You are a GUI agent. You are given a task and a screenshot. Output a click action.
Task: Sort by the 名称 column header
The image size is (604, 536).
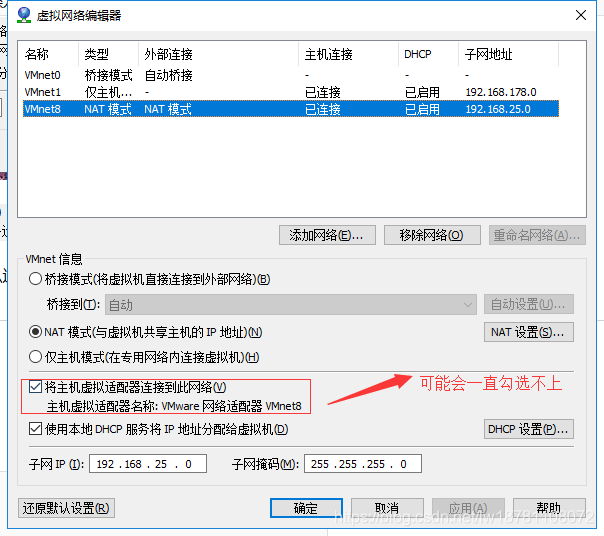tap(49, 54)
